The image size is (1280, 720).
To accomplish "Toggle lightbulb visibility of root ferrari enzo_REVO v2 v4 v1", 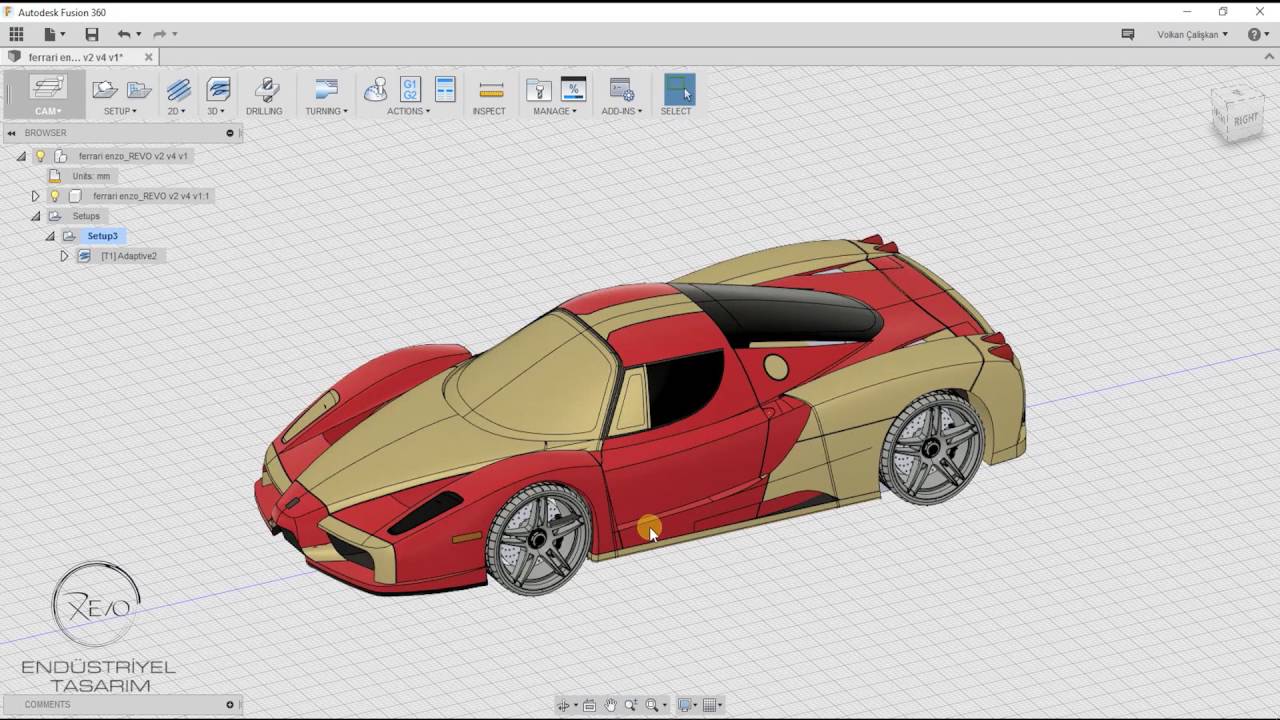I will tap(41, 156).
